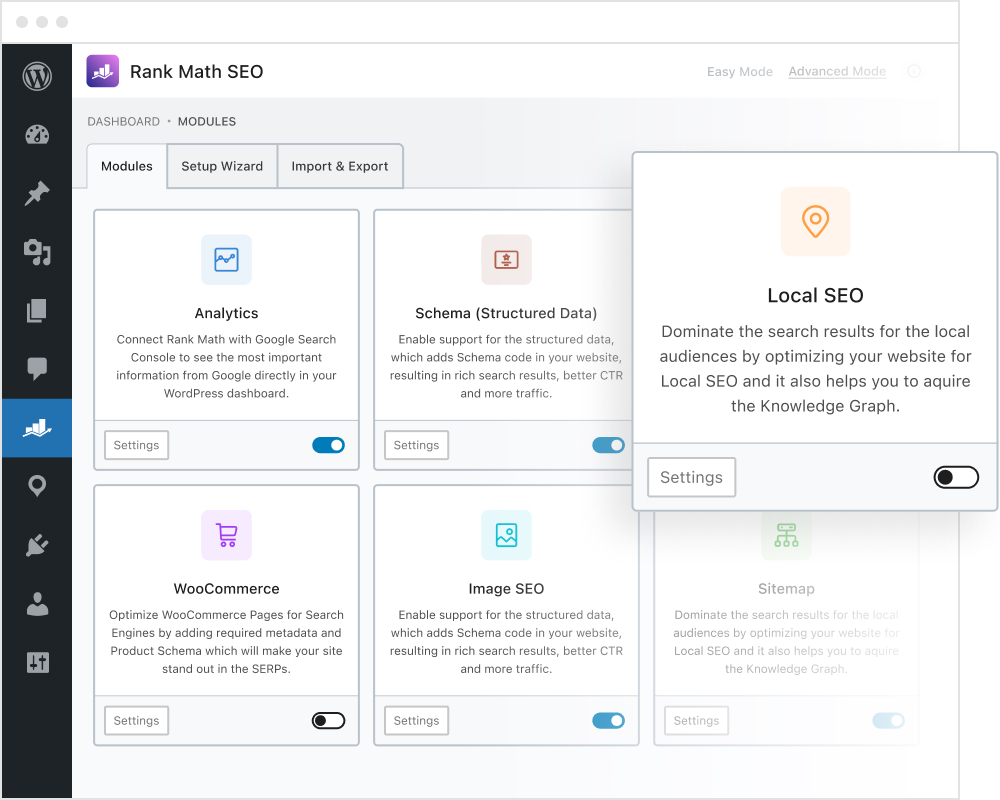This screenshot has width=1000, height=800.
Task: Click the location pin sidebar icon
Action: coord(37,486)
